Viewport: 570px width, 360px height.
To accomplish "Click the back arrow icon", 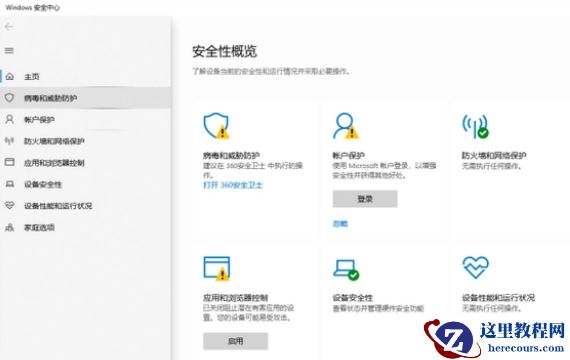I will [9, 27].
